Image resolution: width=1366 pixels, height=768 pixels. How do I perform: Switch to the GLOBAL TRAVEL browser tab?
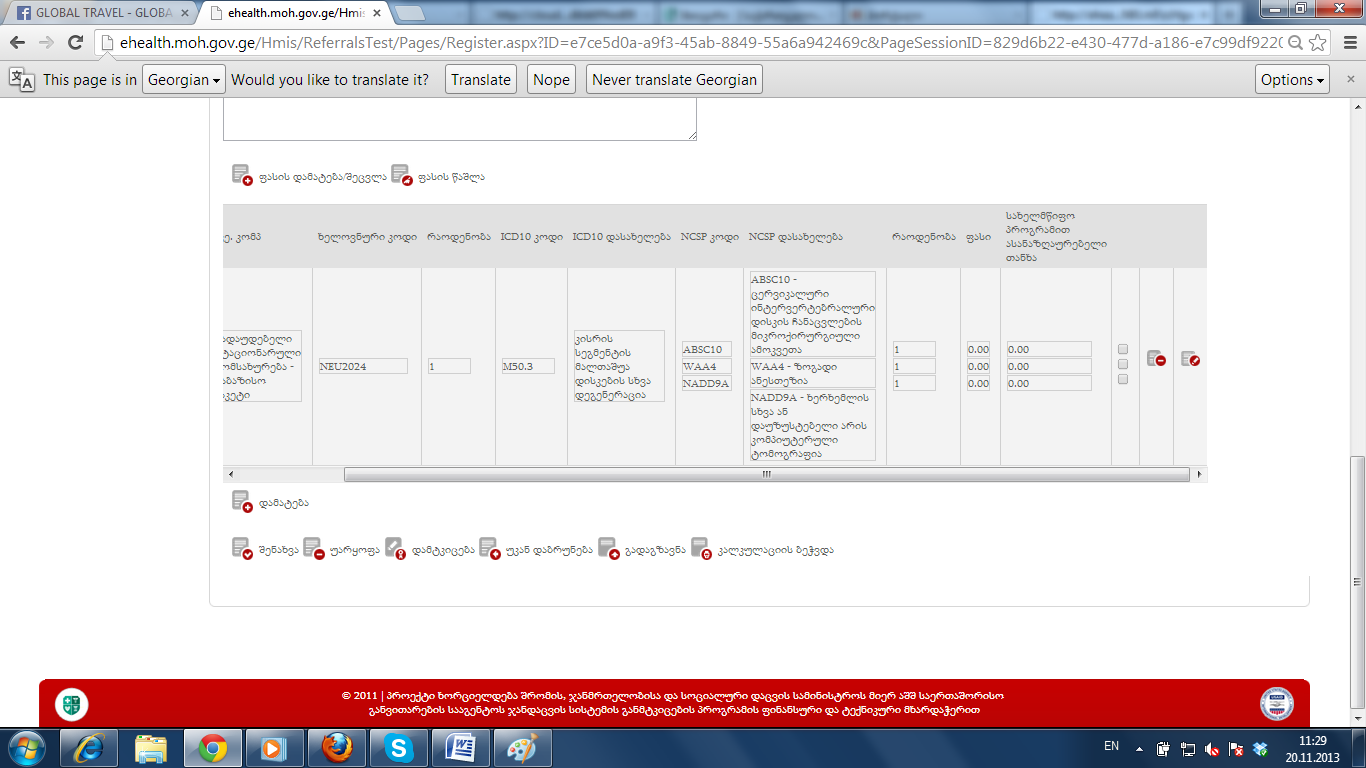coord(100,13)
